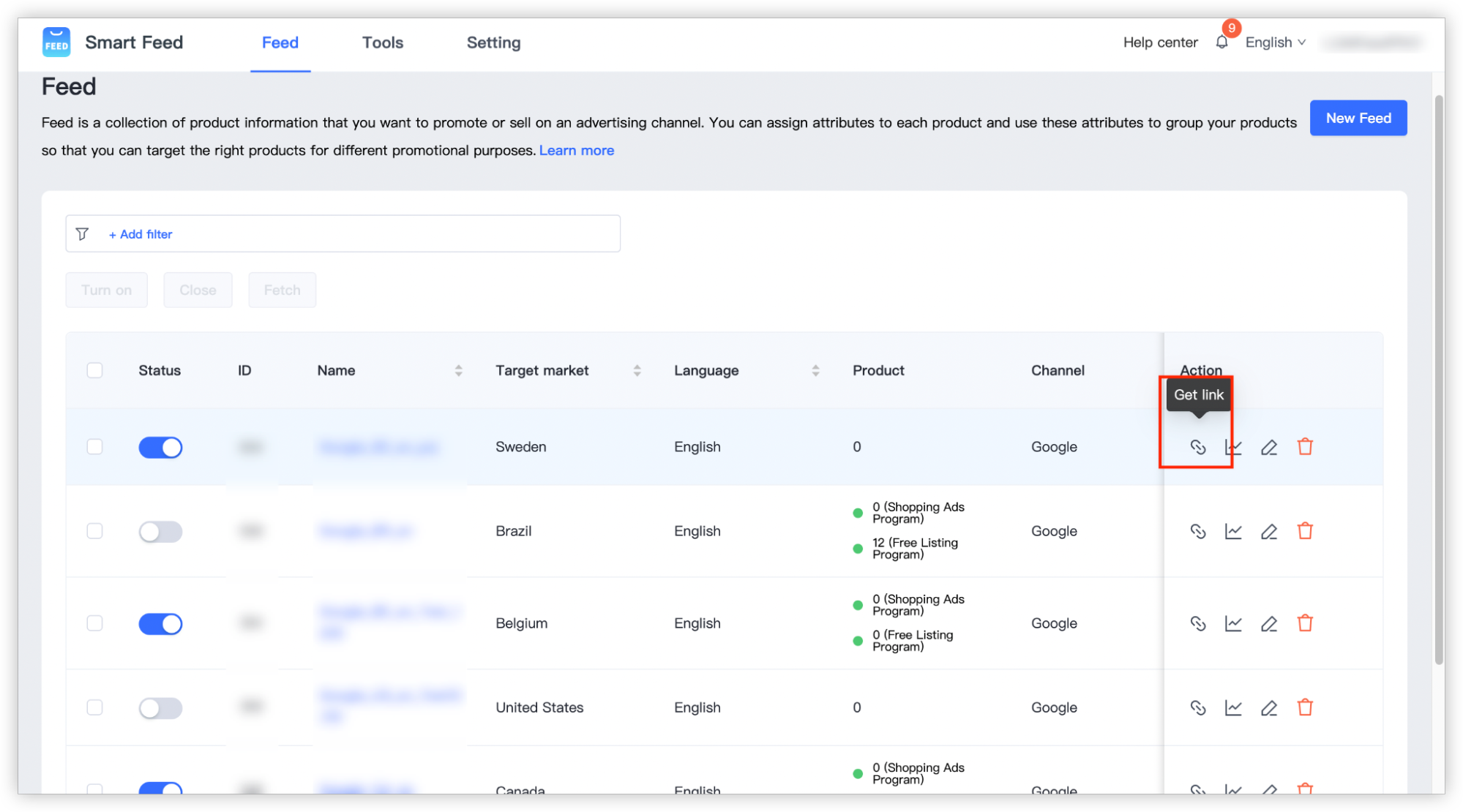Screen dimensions: 1463x812
Task: Click the Smart Feed logo icon
Action: click(56, 42)
